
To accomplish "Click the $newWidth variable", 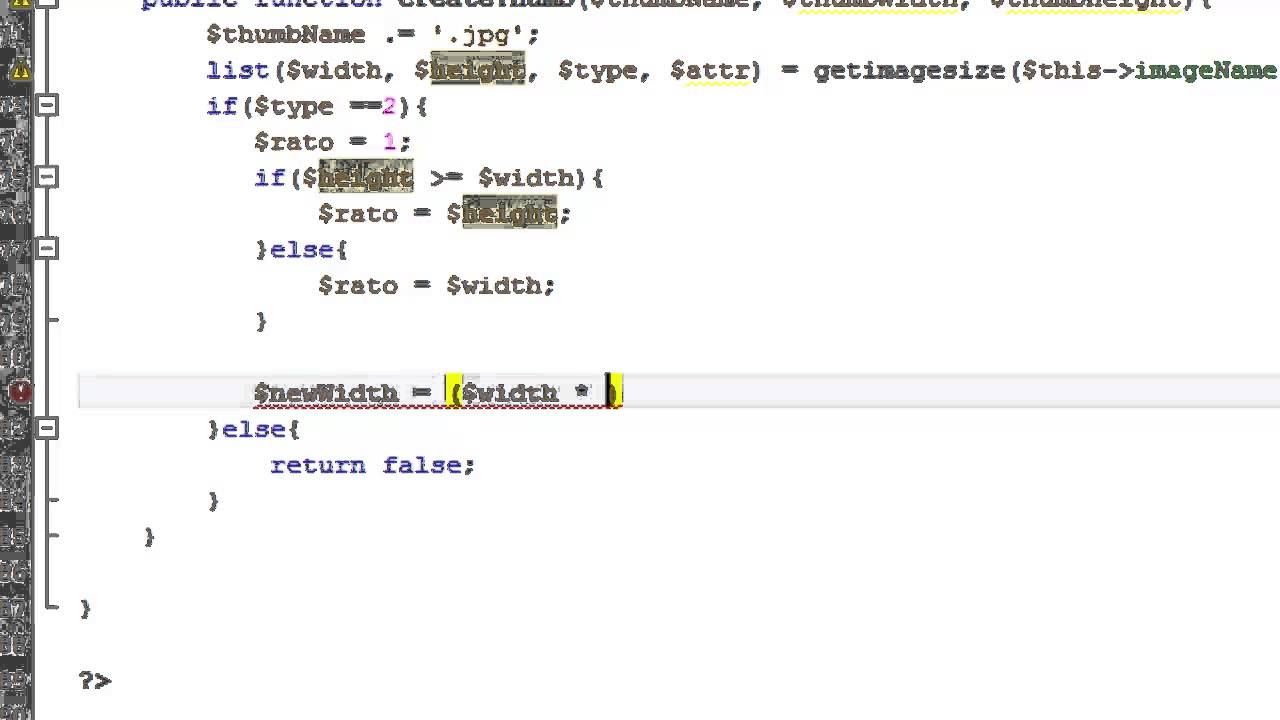I will point(326,392).
